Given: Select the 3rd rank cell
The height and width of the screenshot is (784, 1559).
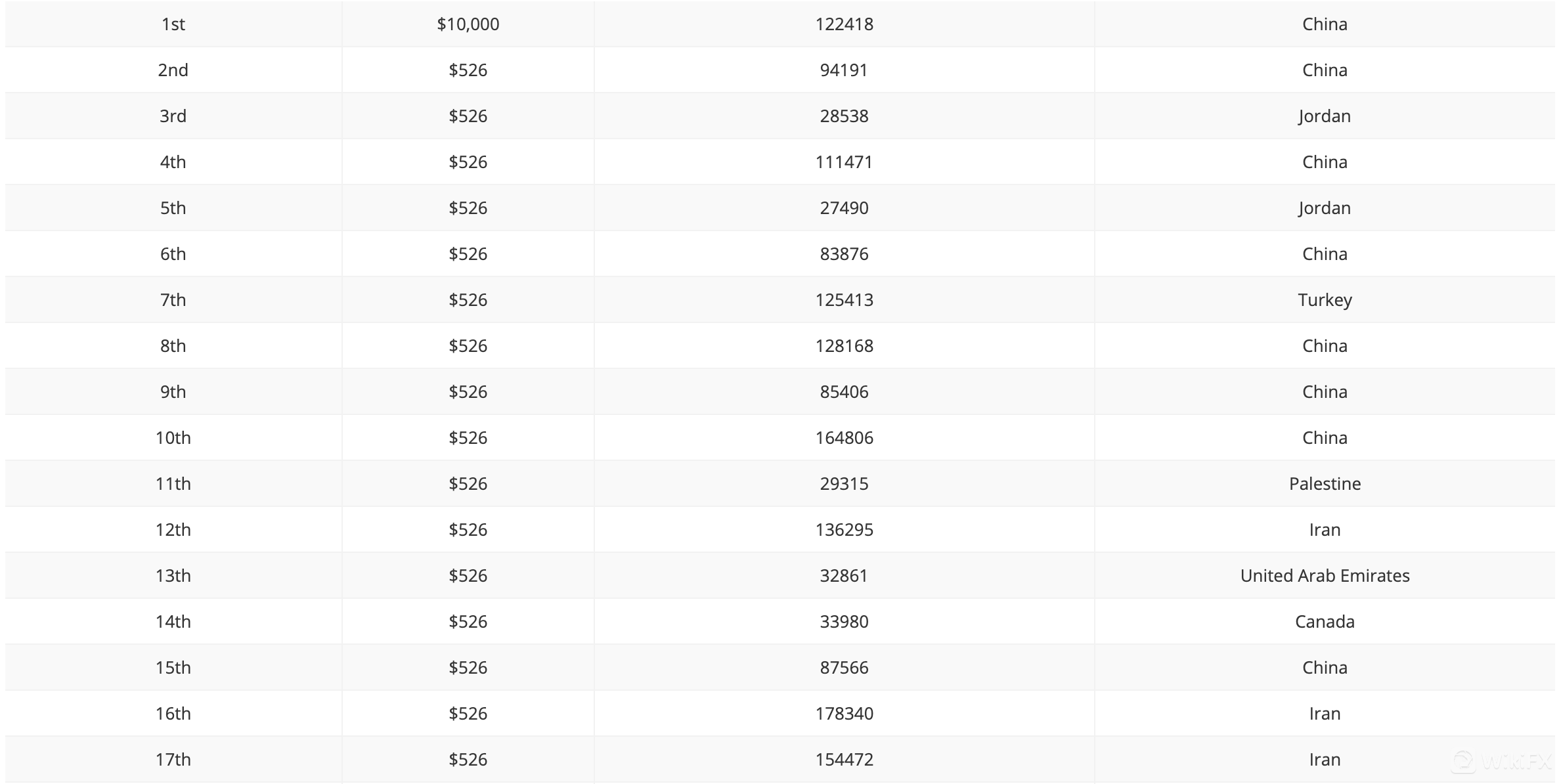Looking at the screenshot, I should pos(173,116).
